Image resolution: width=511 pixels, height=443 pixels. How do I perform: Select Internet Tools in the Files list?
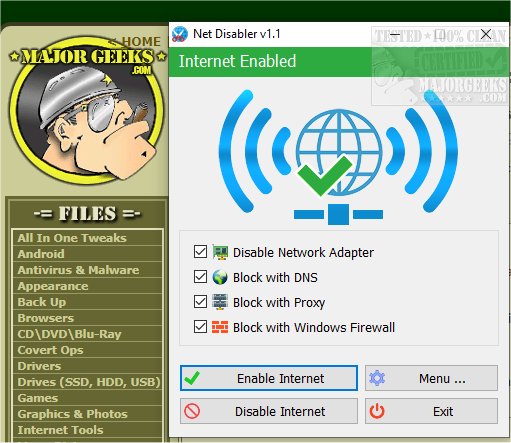(60, 430)
